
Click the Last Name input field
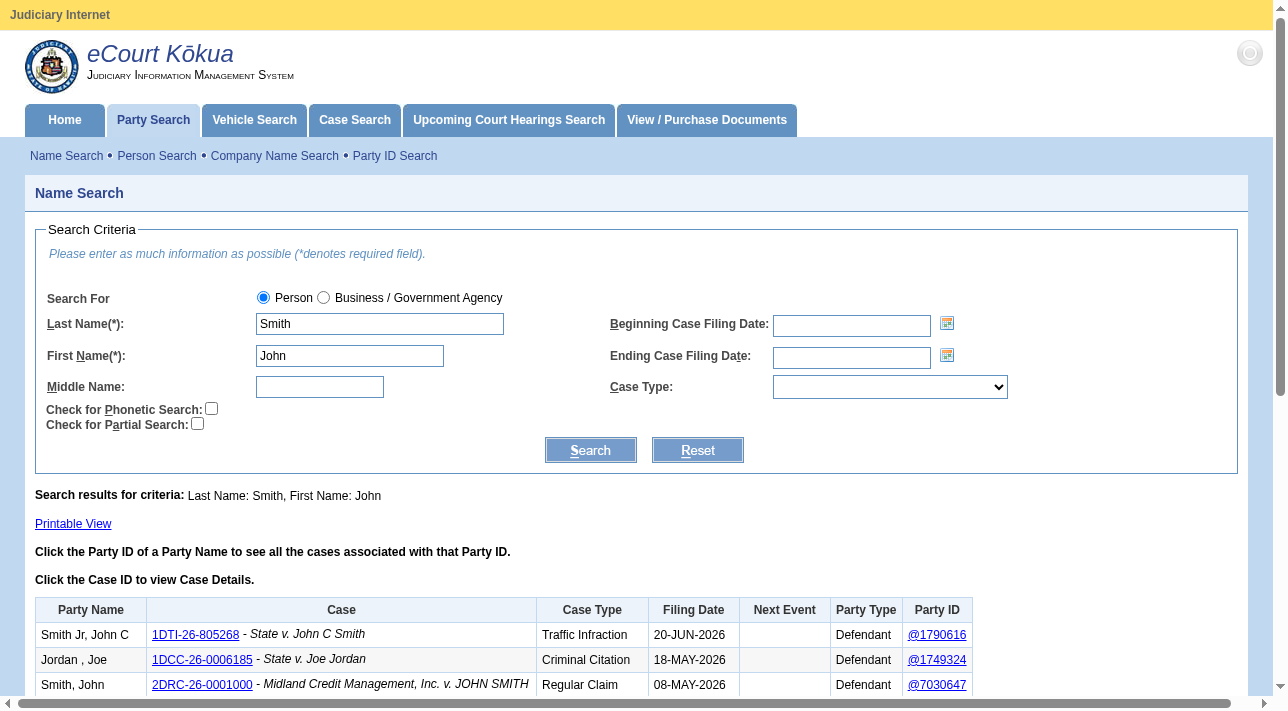point(380,324)
